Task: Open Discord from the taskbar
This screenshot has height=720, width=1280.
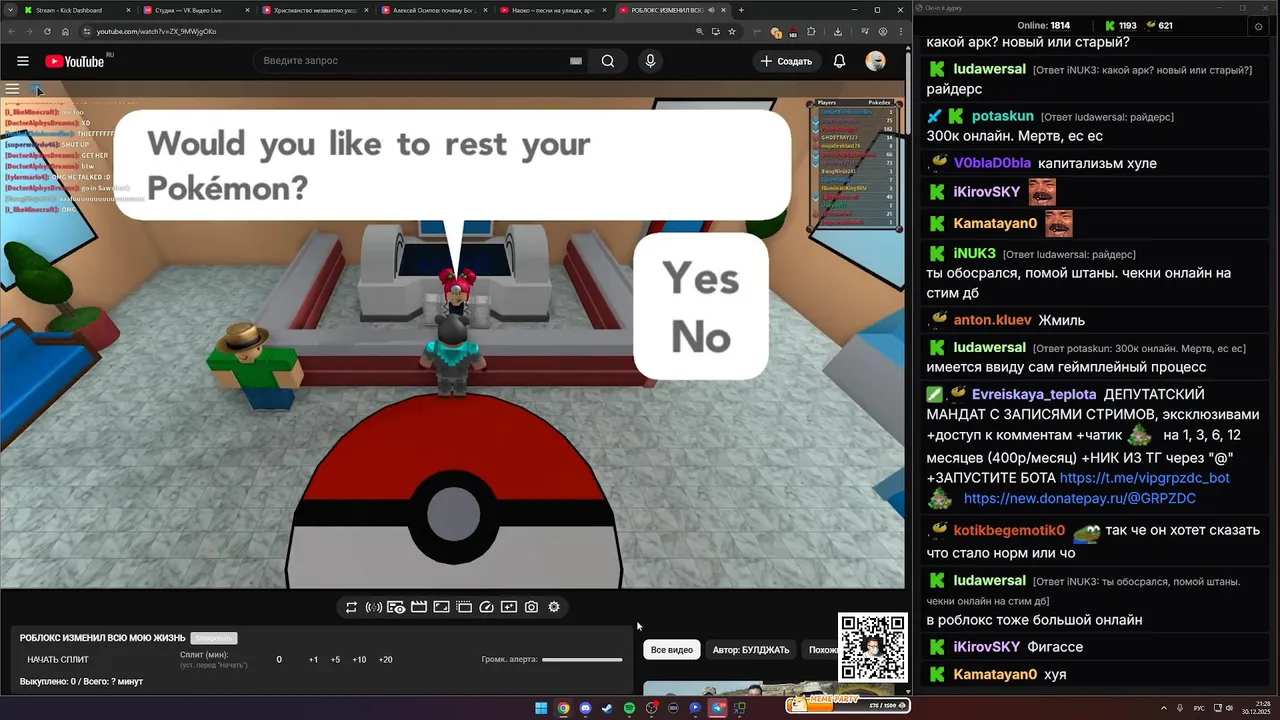Action: click(x=585, y=708)
